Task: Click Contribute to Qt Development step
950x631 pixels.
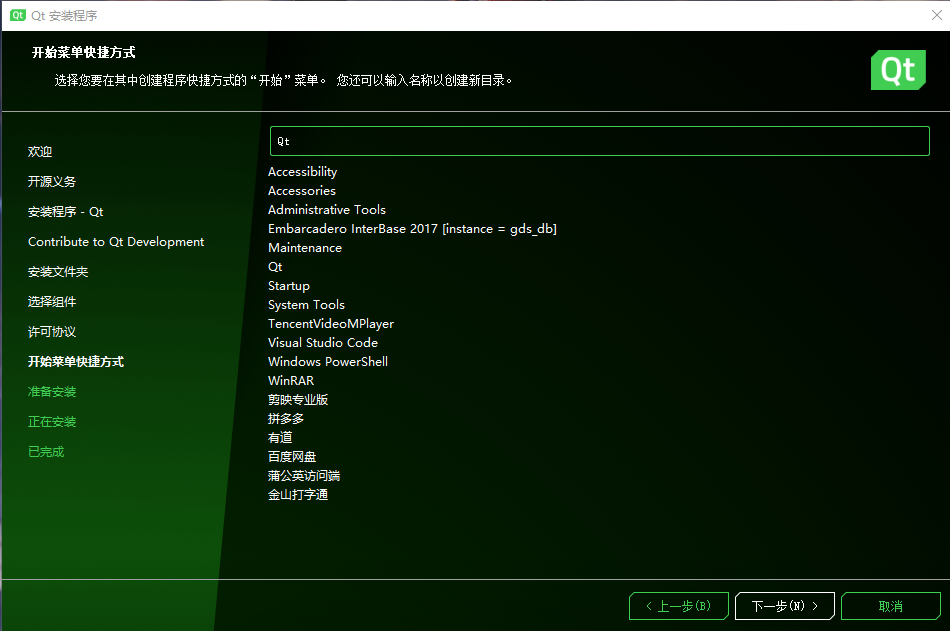Action: pos(116,242)
